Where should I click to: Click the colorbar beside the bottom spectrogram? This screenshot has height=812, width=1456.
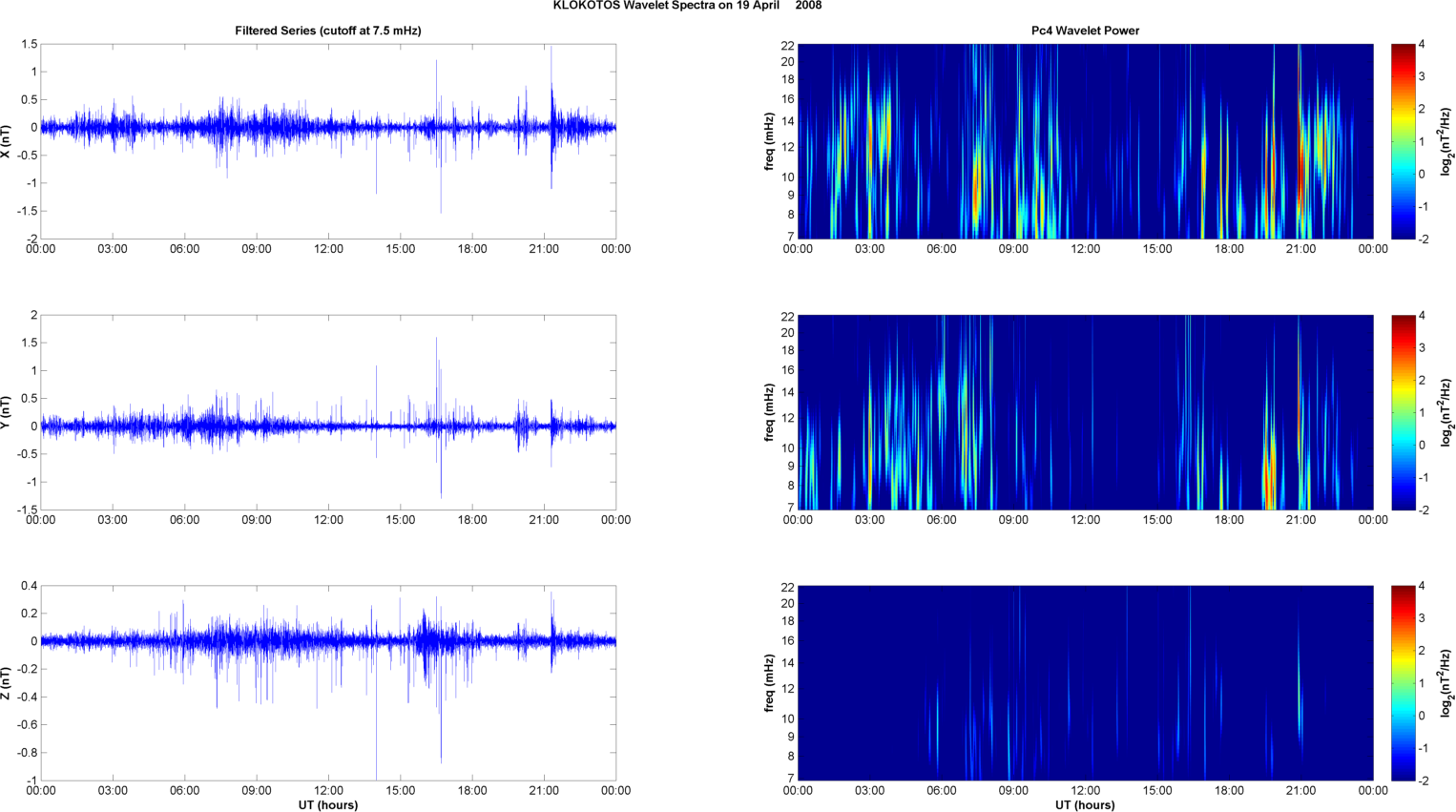coord(1404,683)
